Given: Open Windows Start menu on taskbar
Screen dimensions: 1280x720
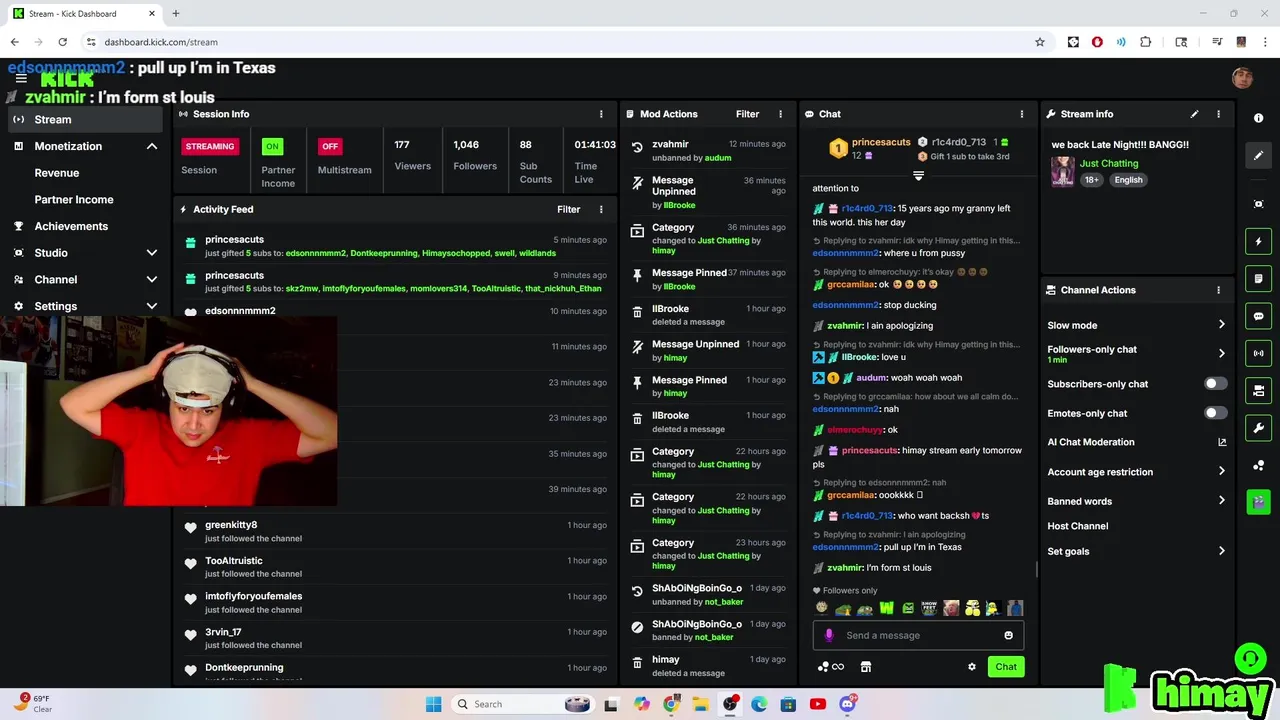Looking at the screenshot, I should [433, 704].
